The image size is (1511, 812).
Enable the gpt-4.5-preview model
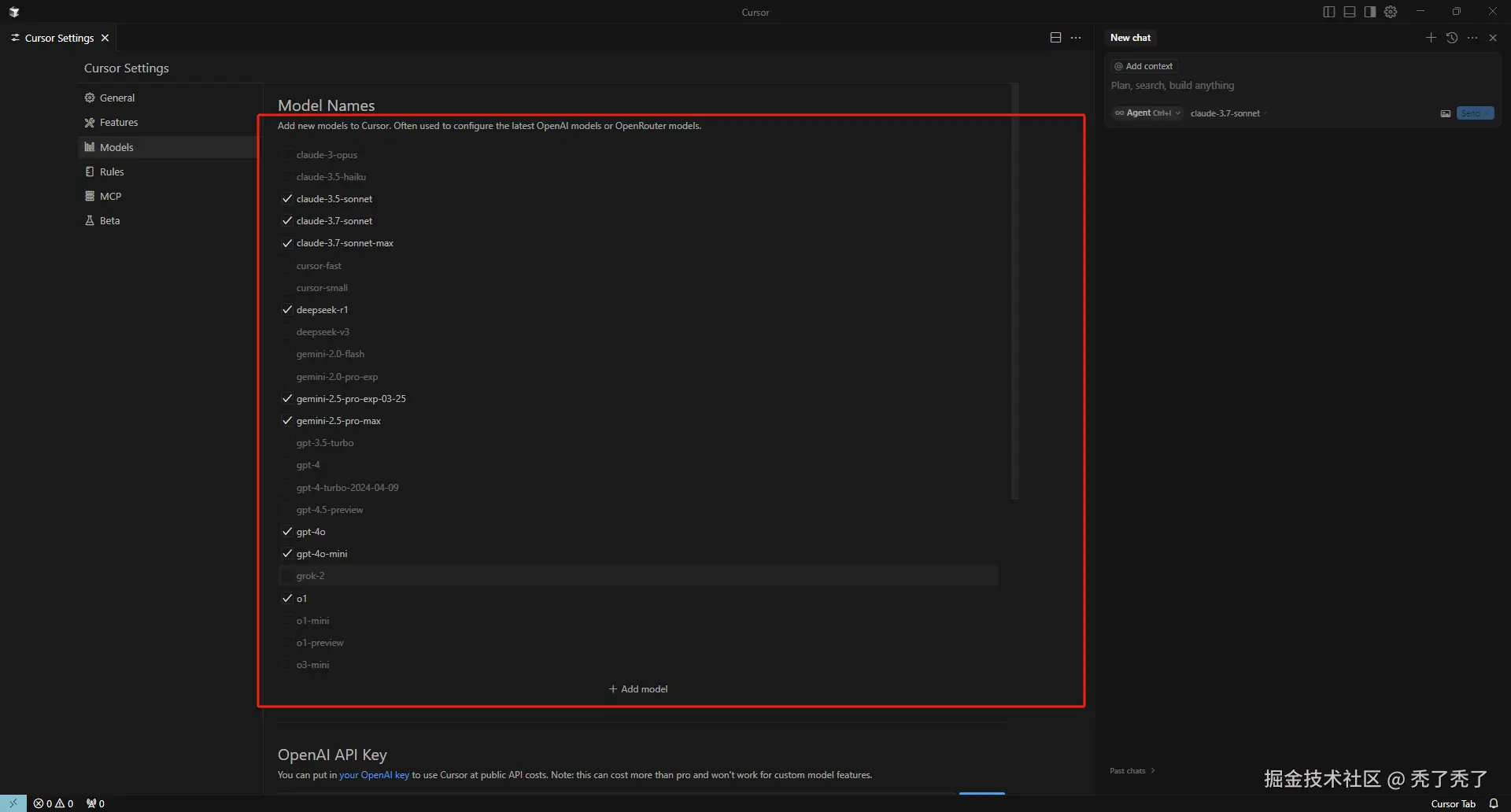287,510
